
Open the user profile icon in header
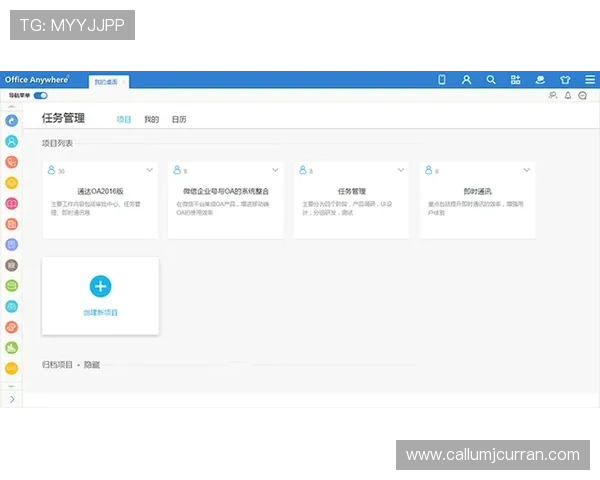coord(466,80)
